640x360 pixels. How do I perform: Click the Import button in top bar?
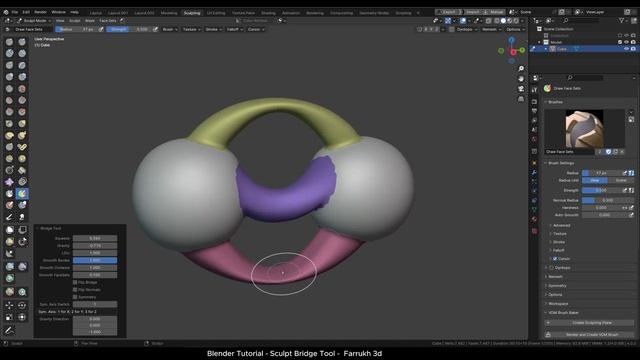[473, 12]
